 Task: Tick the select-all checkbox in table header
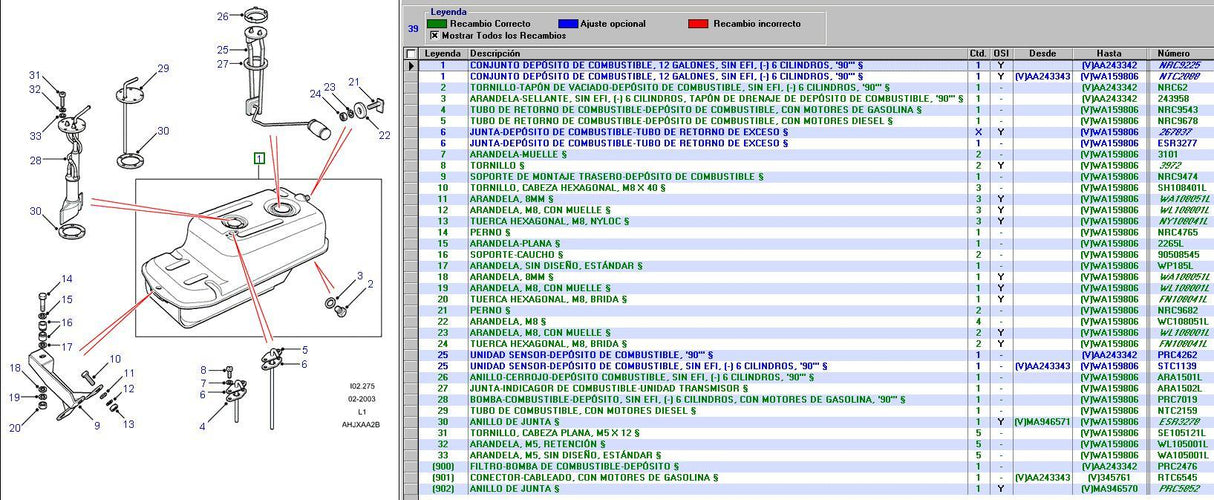pyautogui.click(x=411, y=53)
